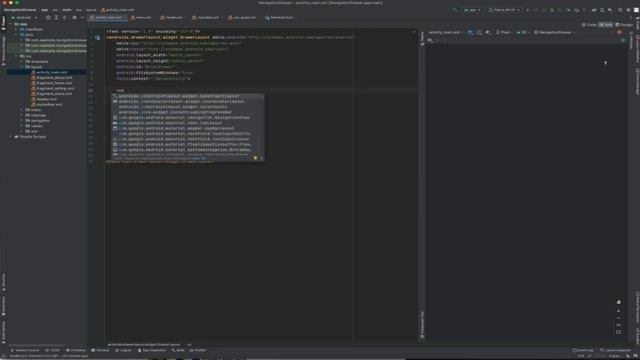The width and height of the screenshot is (640, 360).
Task: Click the design surface select icon
Action: pos(470,32)
